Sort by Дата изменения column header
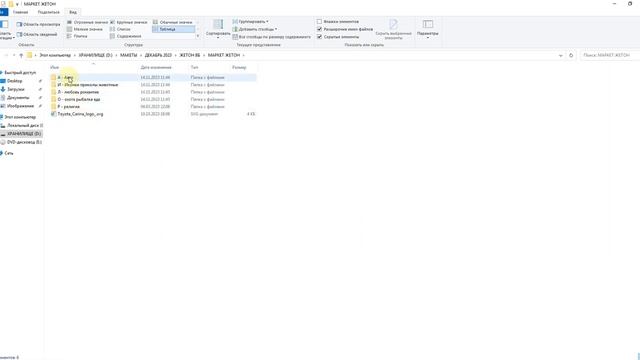Image resolution: width=640 pixels, height=360 pixels. pyautogui.click(x=156, y=67)
